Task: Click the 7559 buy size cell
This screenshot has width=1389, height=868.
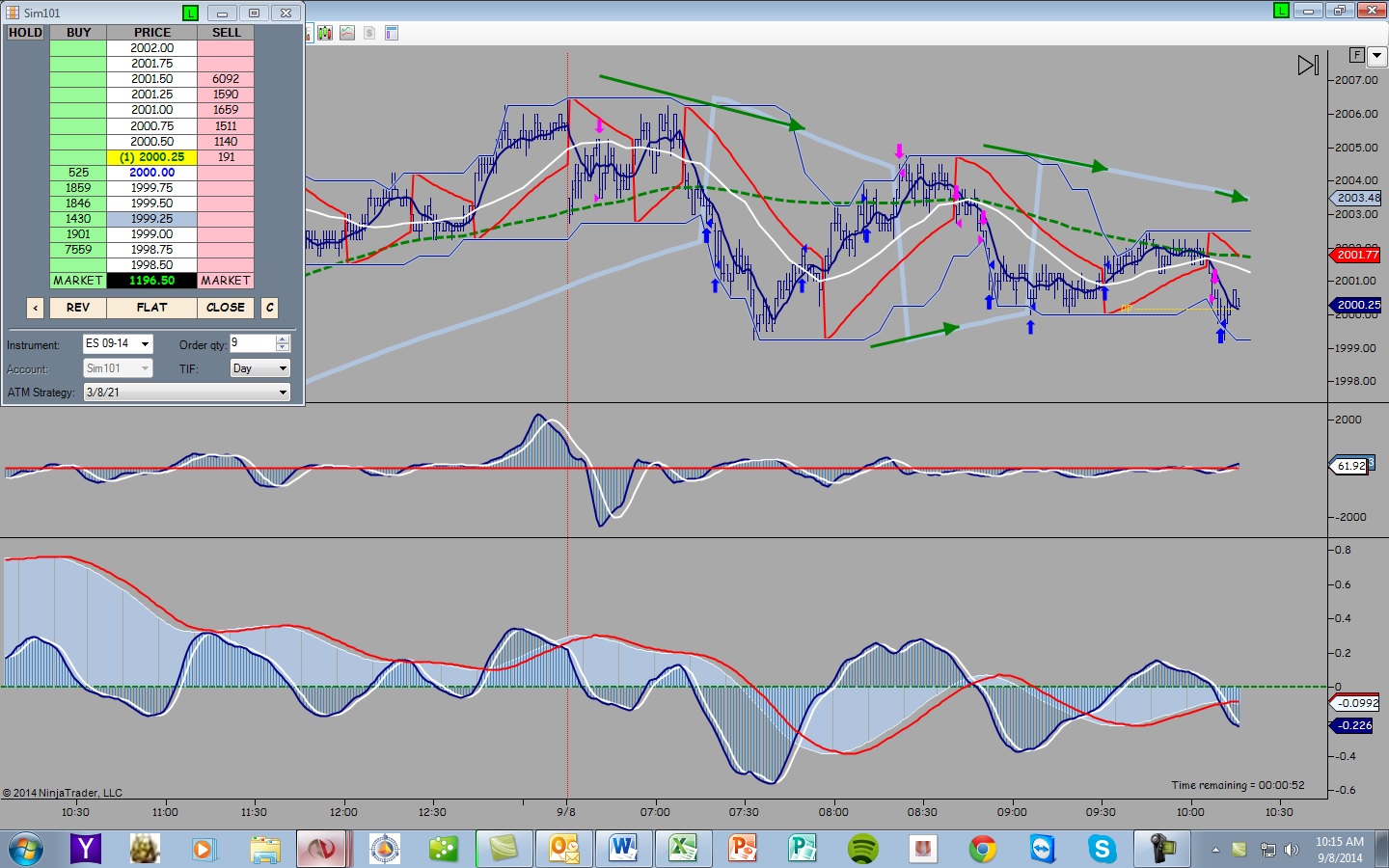Action: (x=78, y=250)
